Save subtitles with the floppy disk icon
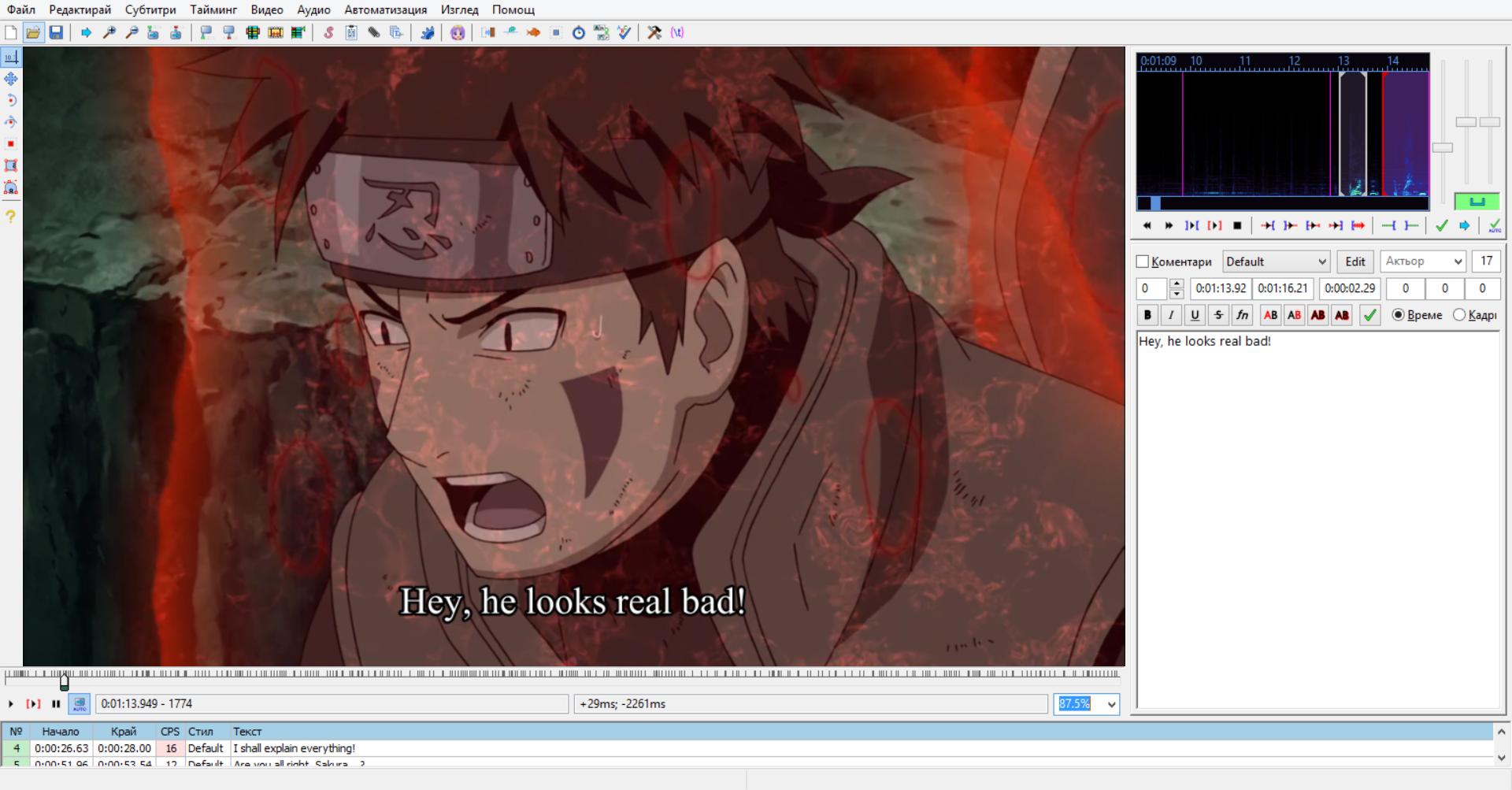Screen dimensions: 1512x790 (56, 32)
